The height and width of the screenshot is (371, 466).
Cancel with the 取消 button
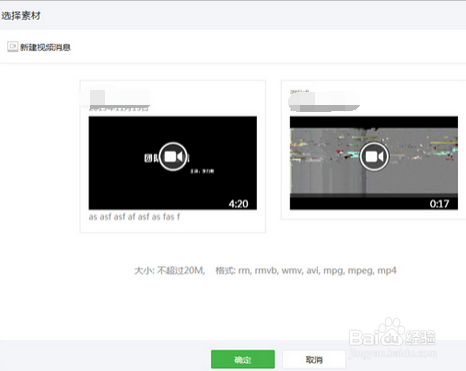point(314,359)
